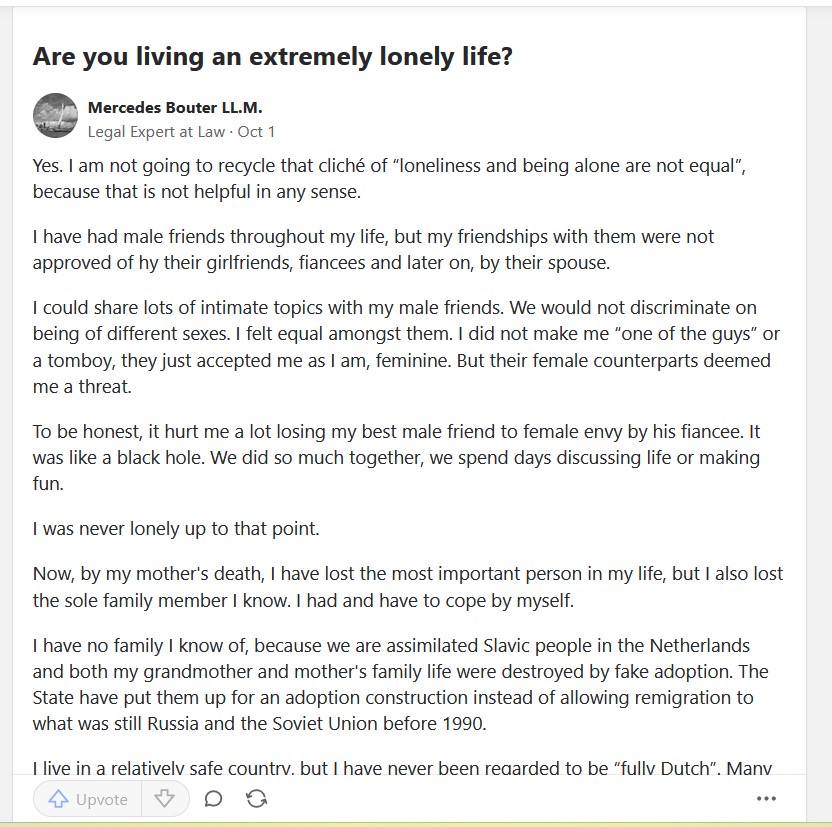View Mercedes Bouter's profile picture
This screenshot has height=827, width=832.
click(55, 116)
